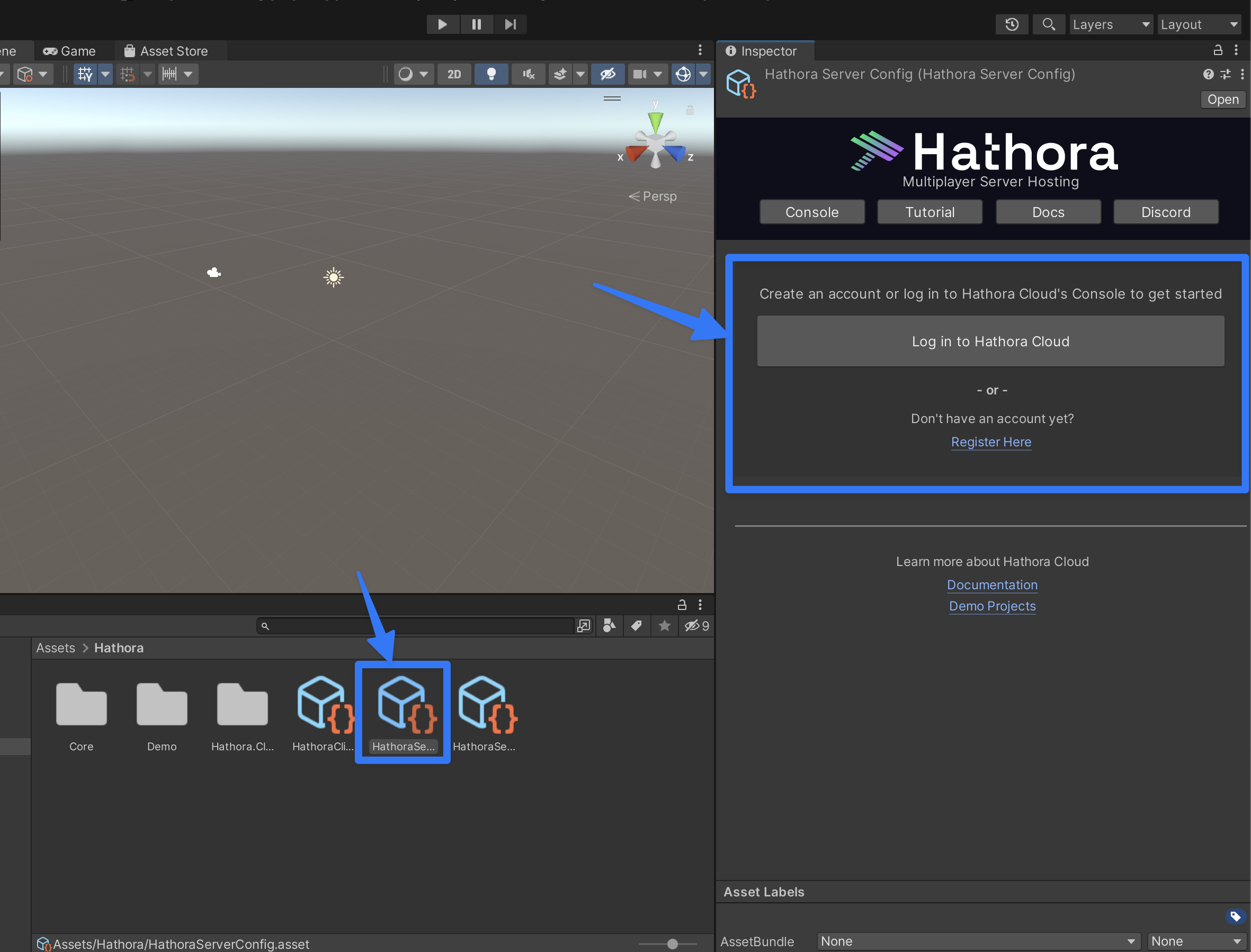The width and height of the screenshot is (1251, 952).
Task: Toggle play mode in Unity toolbar
Action: [442, 24]
